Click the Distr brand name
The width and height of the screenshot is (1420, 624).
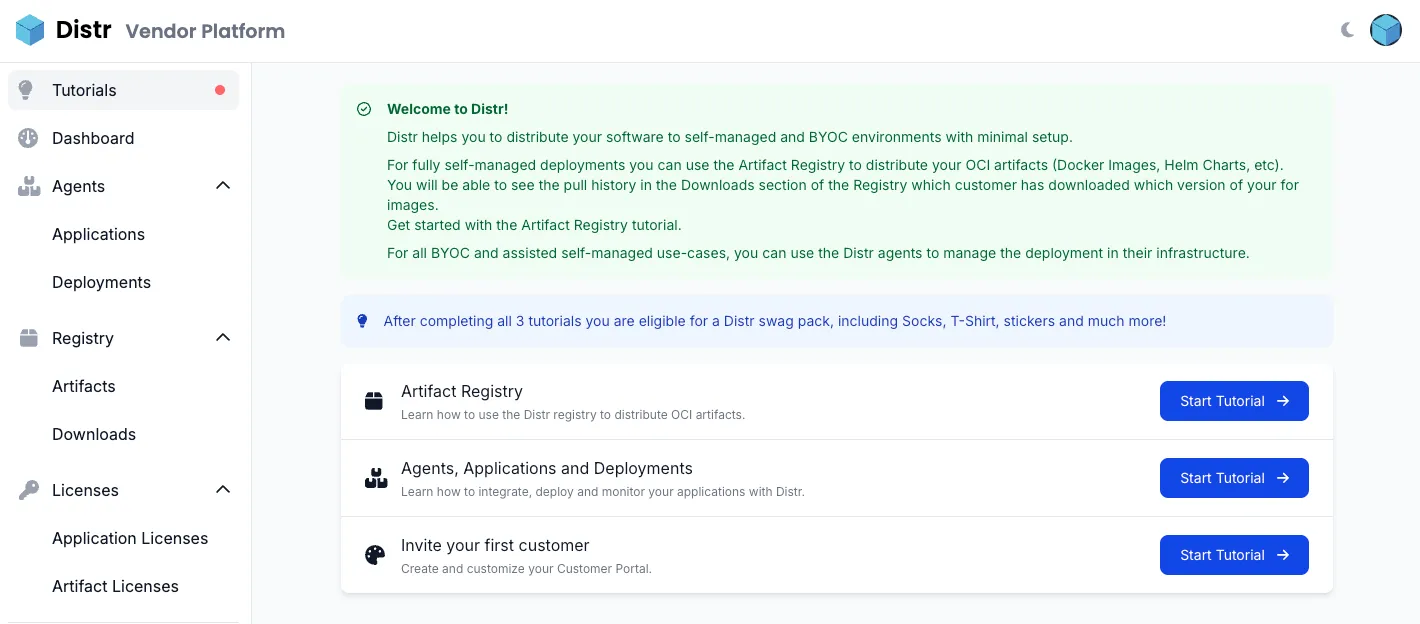tap(84, 30)
